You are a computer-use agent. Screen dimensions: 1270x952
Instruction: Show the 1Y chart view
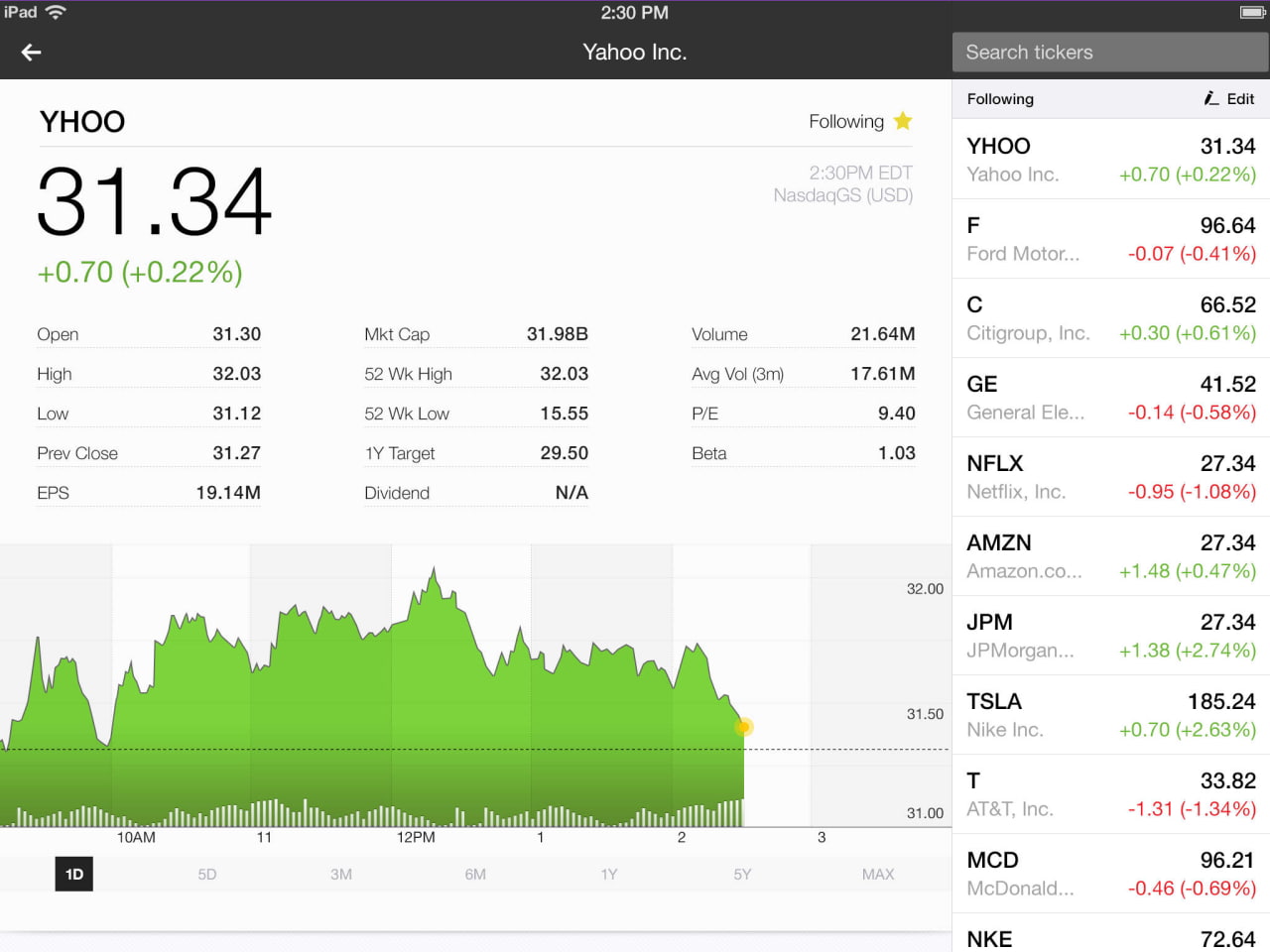[x=609, y=874]
